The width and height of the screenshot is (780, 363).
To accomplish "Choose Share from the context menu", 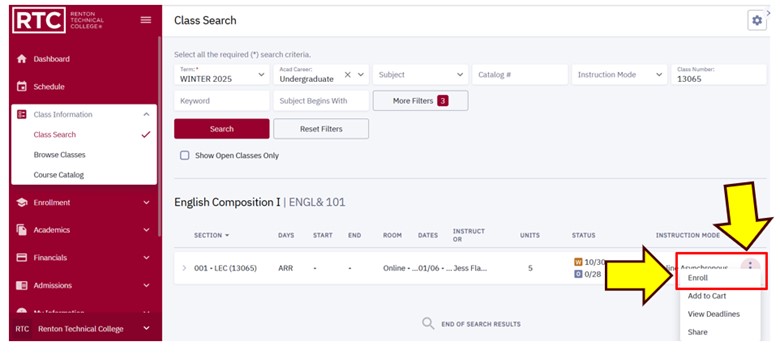I will tap(697, 332).
